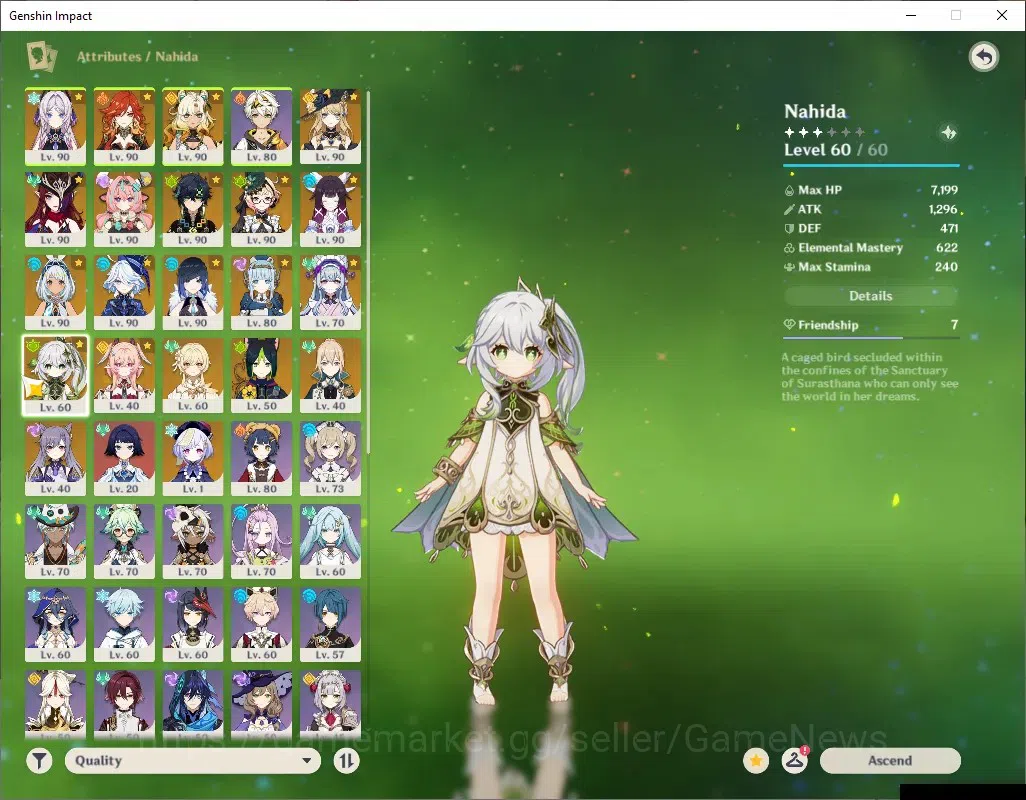Click the Max Stamina 240 stat row
The height and width of the screenshot is (800, 1026).
(x=871, y=267)
